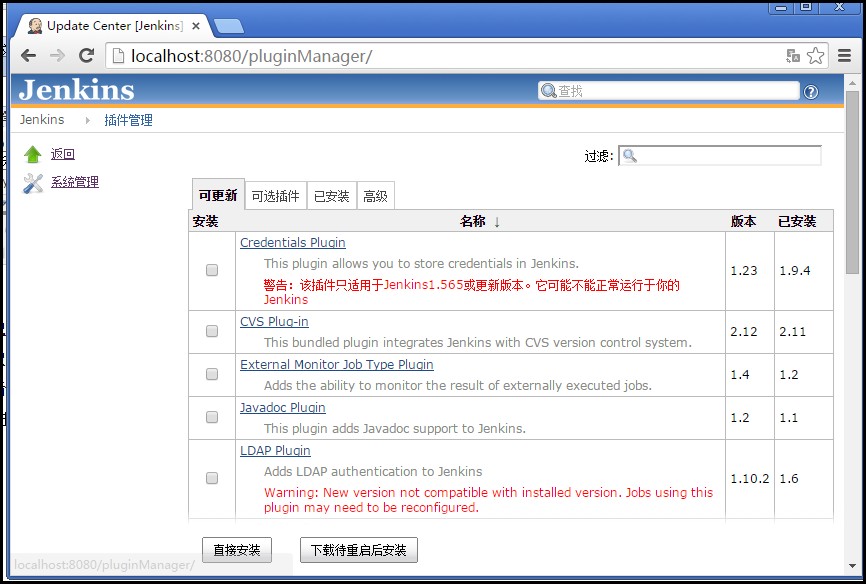Switch to the 可更新 tab
This screenshot has width=866, height=584.
tap(218, 195)
